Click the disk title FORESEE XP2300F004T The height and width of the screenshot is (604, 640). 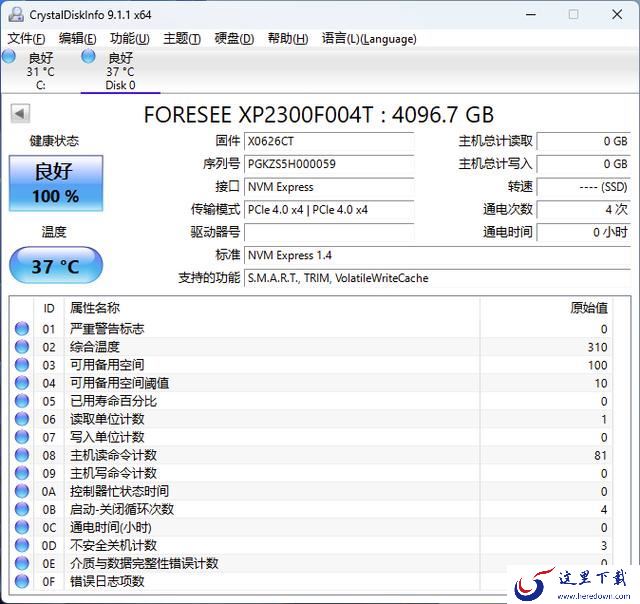tap(319, 115)
